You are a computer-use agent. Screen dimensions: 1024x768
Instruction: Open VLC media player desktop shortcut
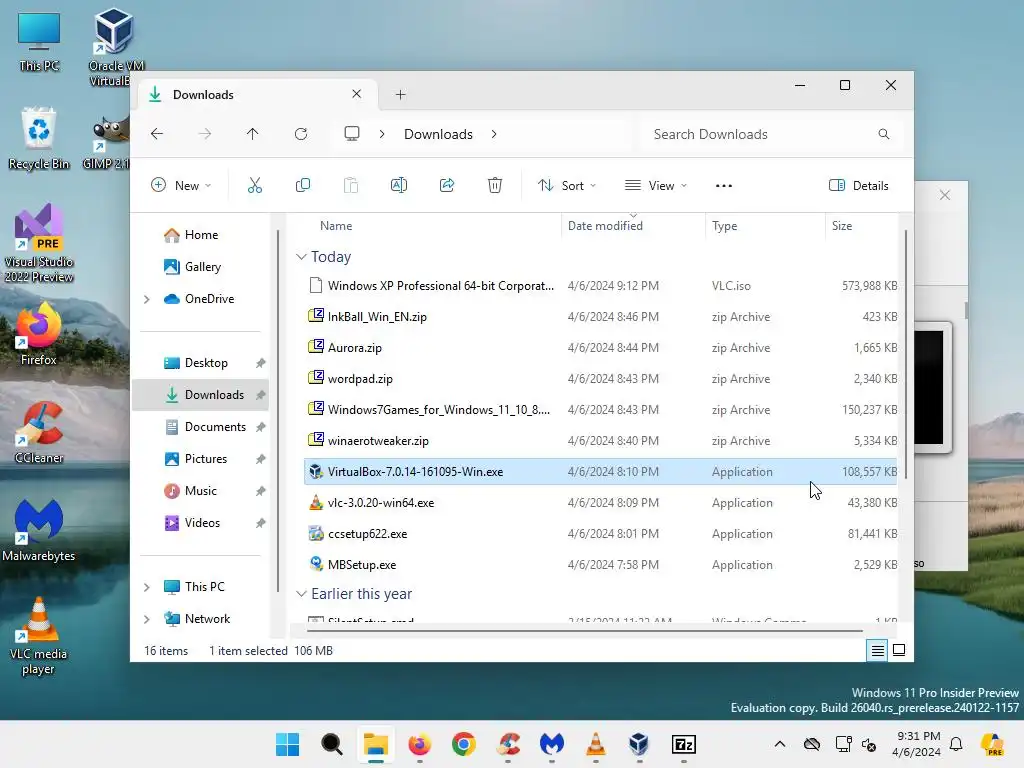click(x=39, y=636)
